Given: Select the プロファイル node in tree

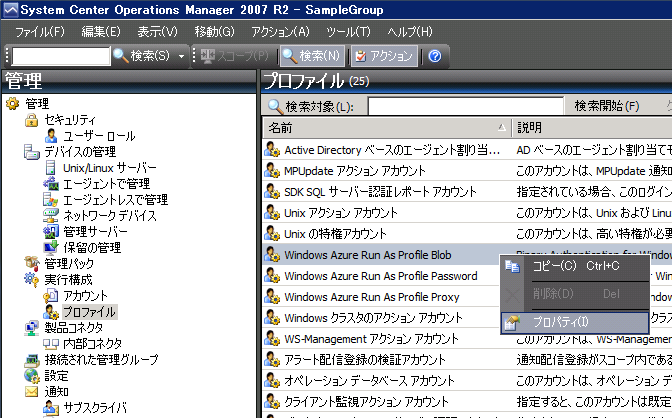Looking at the screenshot, I should point(89,311).
